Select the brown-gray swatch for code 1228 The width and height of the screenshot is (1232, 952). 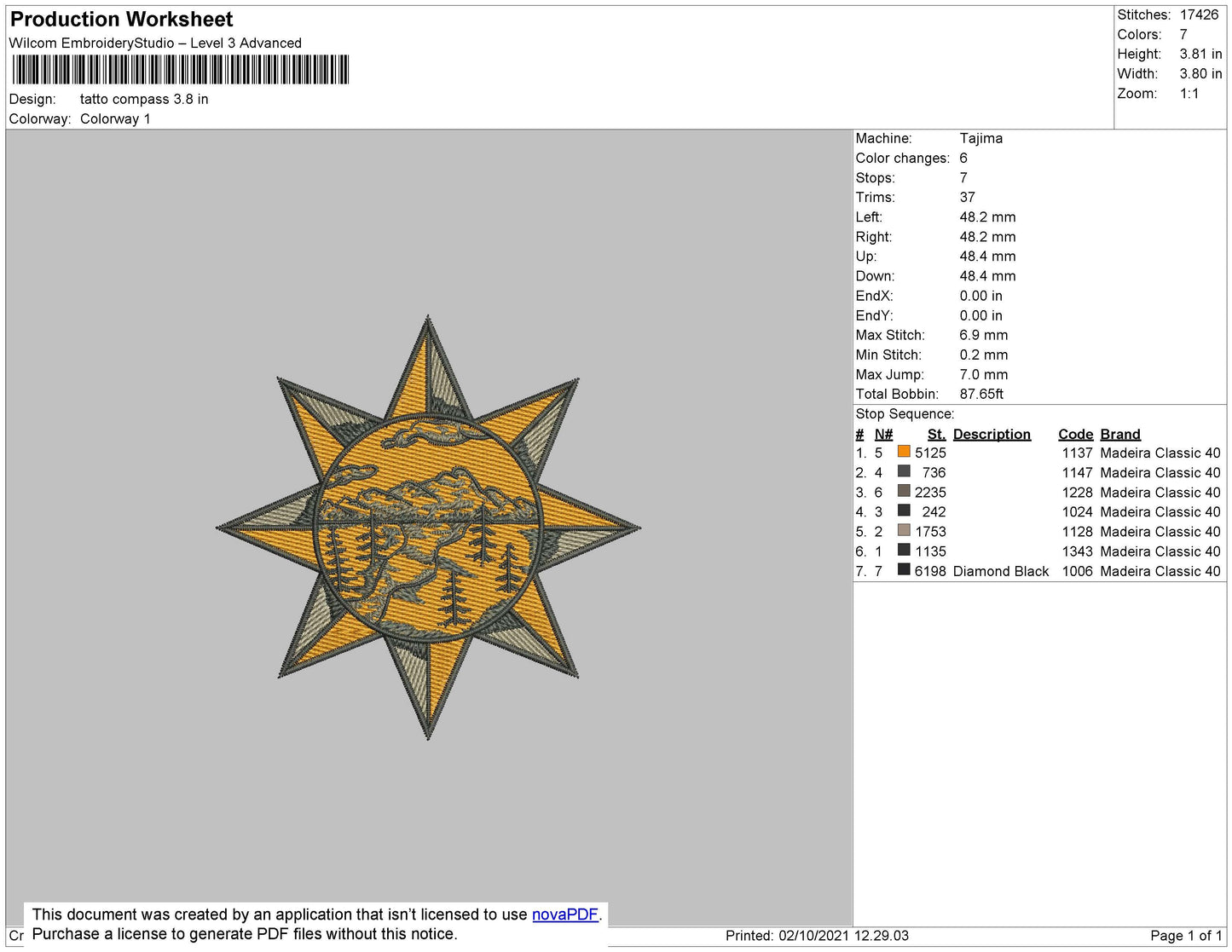coord(904,491)
